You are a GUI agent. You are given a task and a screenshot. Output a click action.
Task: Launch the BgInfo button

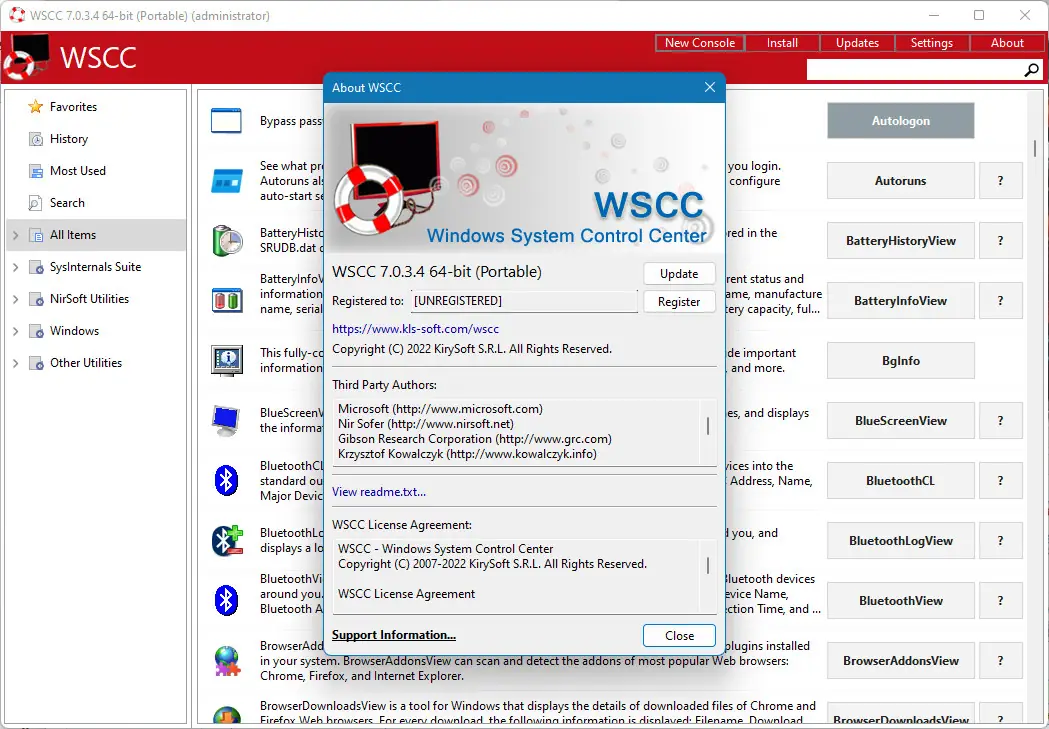[x=900, y=360]
